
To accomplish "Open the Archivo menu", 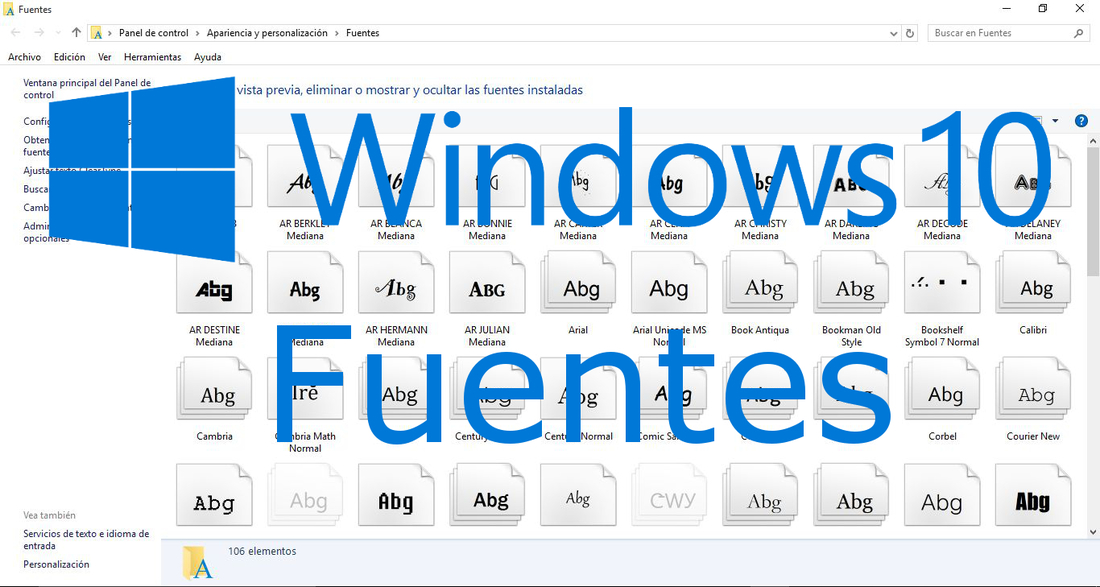I will click(25, 57).
